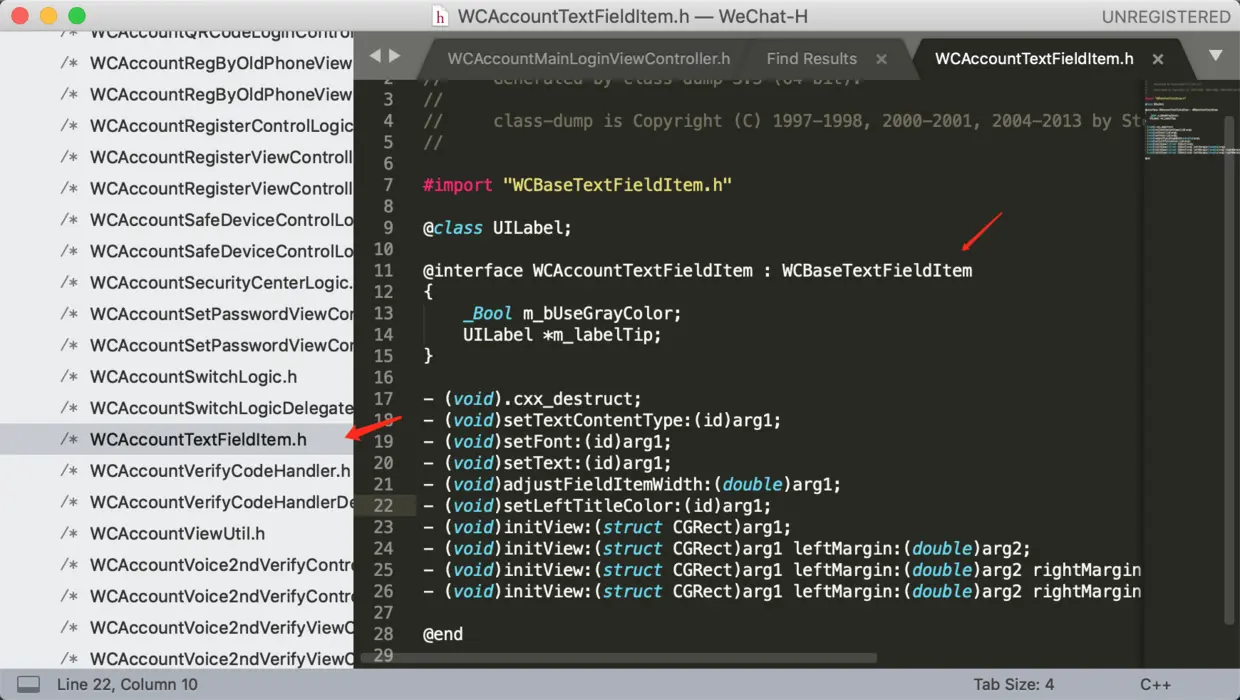Click the setFont: method line
1240x700 pixels.
(547, 442)
